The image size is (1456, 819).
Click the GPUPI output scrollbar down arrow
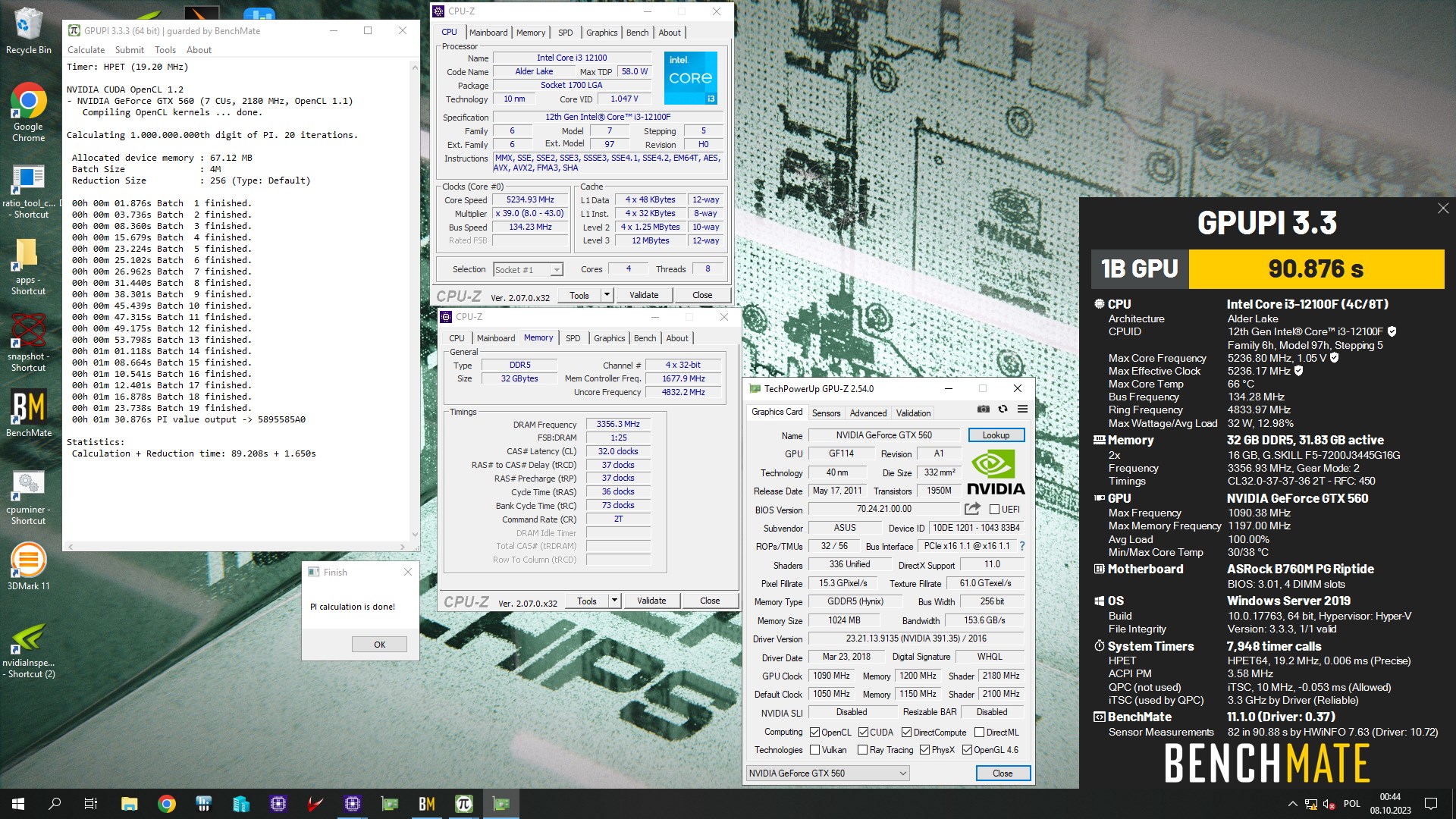[415, 535]
